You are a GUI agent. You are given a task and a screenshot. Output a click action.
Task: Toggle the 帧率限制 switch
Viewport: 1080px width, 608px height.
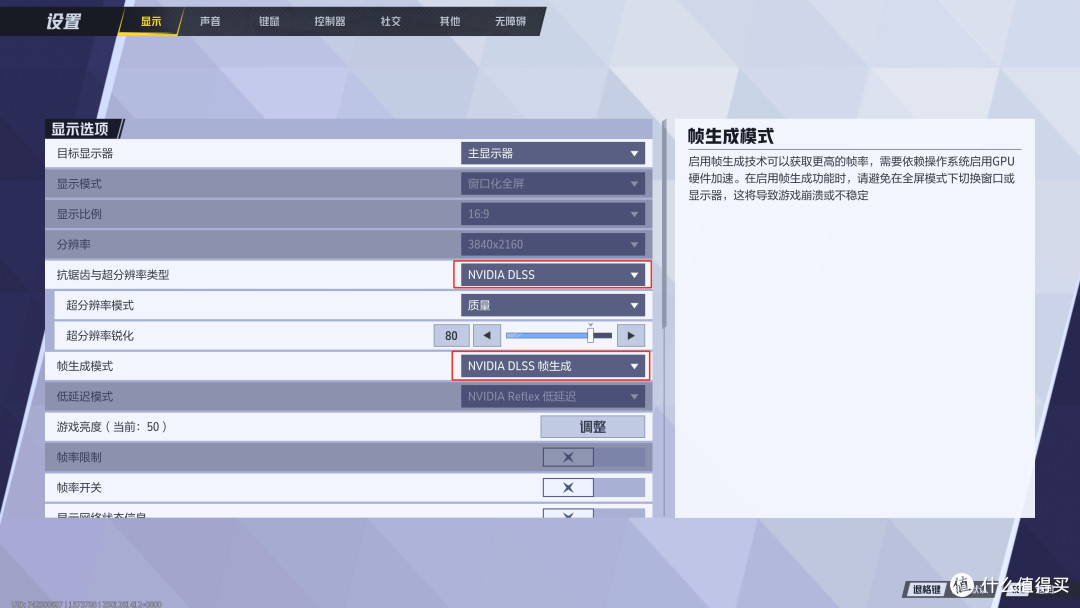coord(594,457)
